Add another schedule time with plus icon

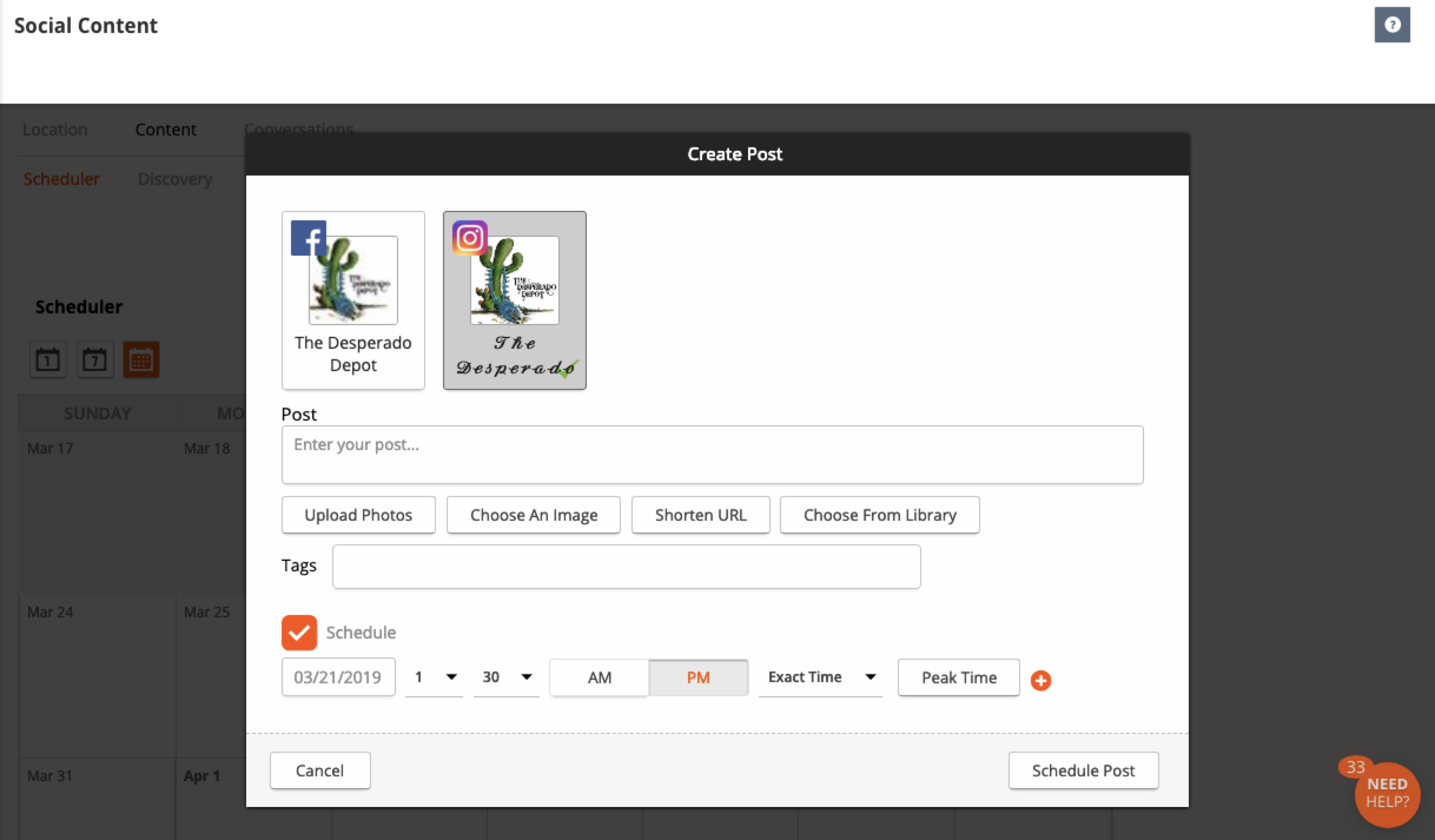coord(1041,680)
